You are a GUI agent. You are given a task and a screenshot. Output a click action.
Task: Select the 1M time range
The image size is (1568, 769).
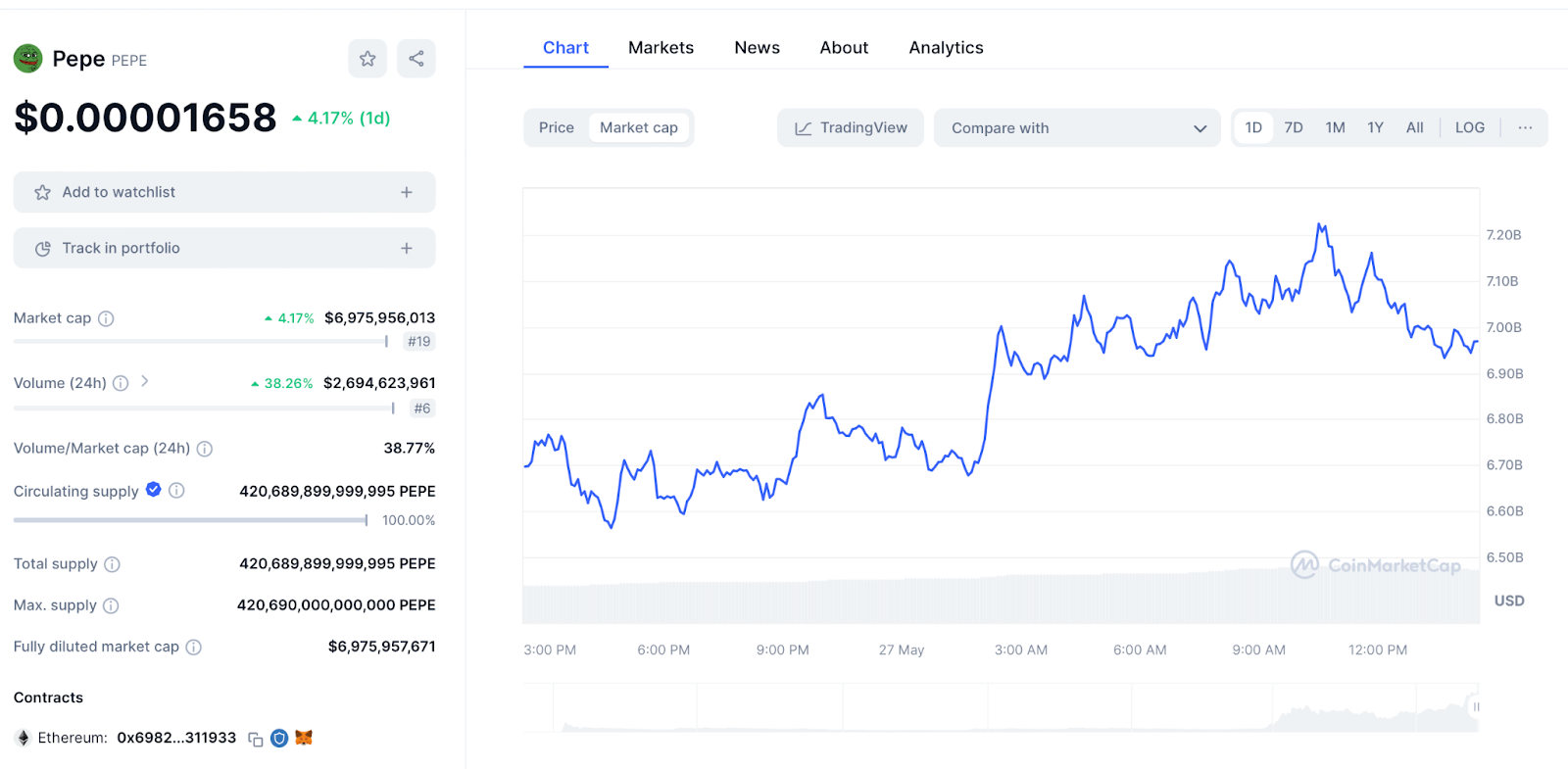[1335, 127]
